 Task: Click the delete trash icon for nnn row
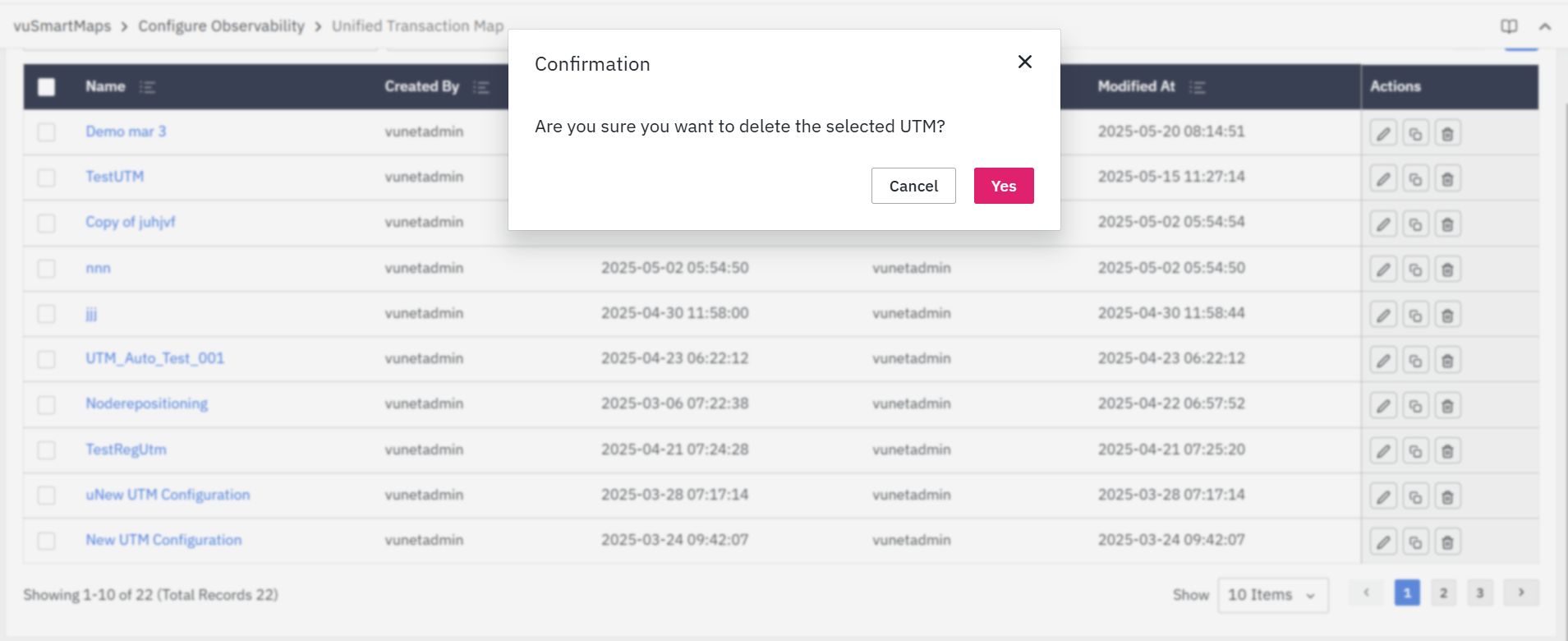[x=1447, y=270]
